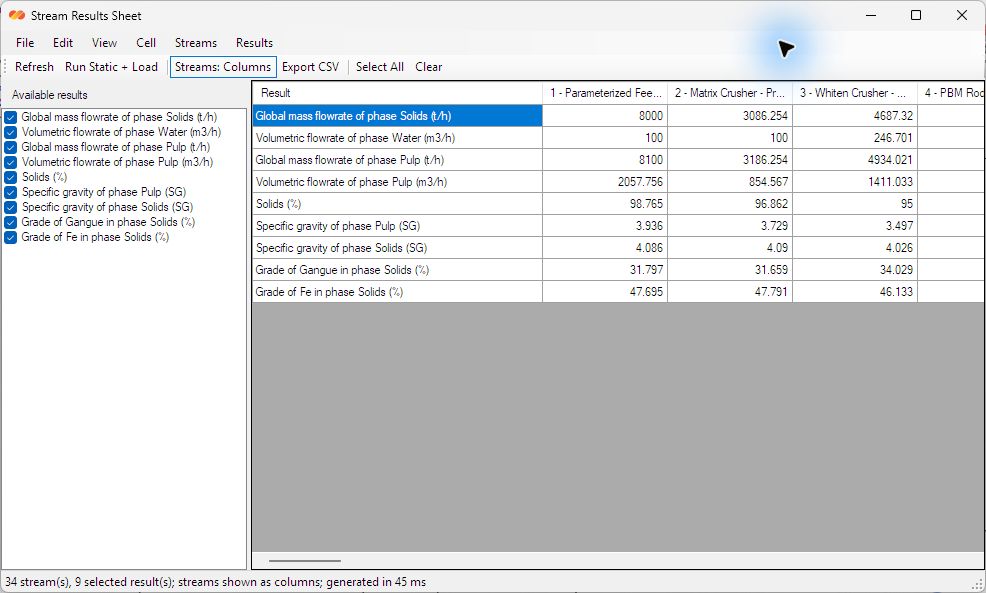This screenshot has height=593, width=986.
Task: Select table row Specific gravity of phase Solids
Action: pos(397,248)
